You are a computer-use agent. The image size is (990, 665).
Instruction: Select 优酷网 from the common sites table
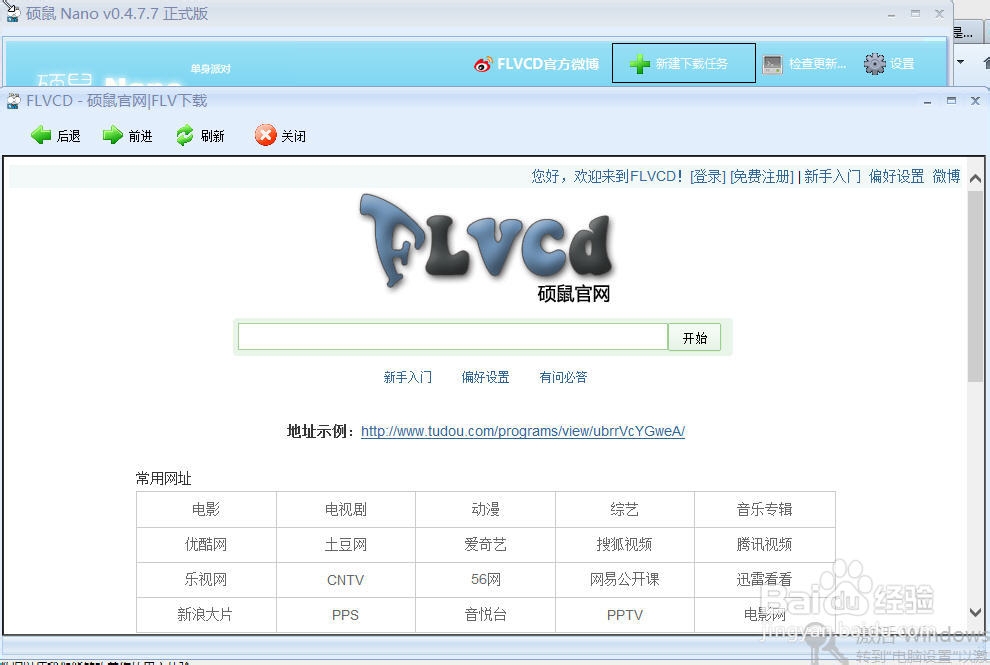pyautogui.click(x=205, y=544)
